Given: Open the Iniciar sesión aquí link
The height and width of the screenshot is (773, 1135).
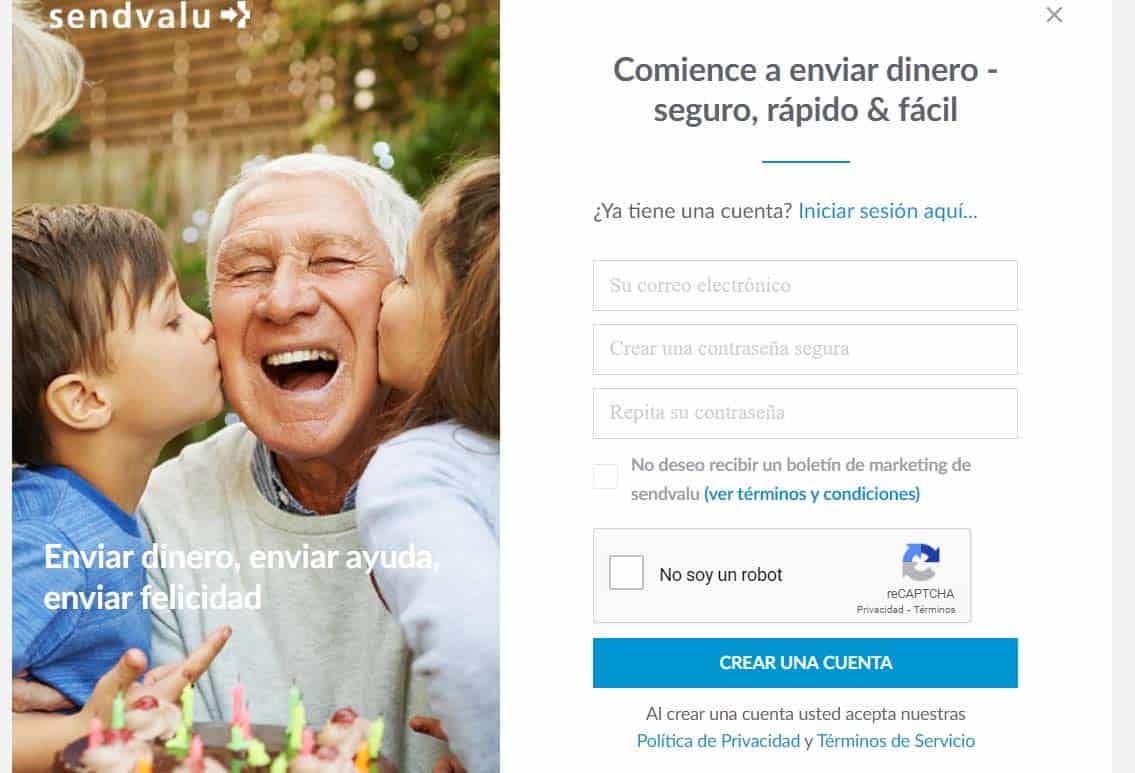Looking at the screenshot, I should point(887,211).
